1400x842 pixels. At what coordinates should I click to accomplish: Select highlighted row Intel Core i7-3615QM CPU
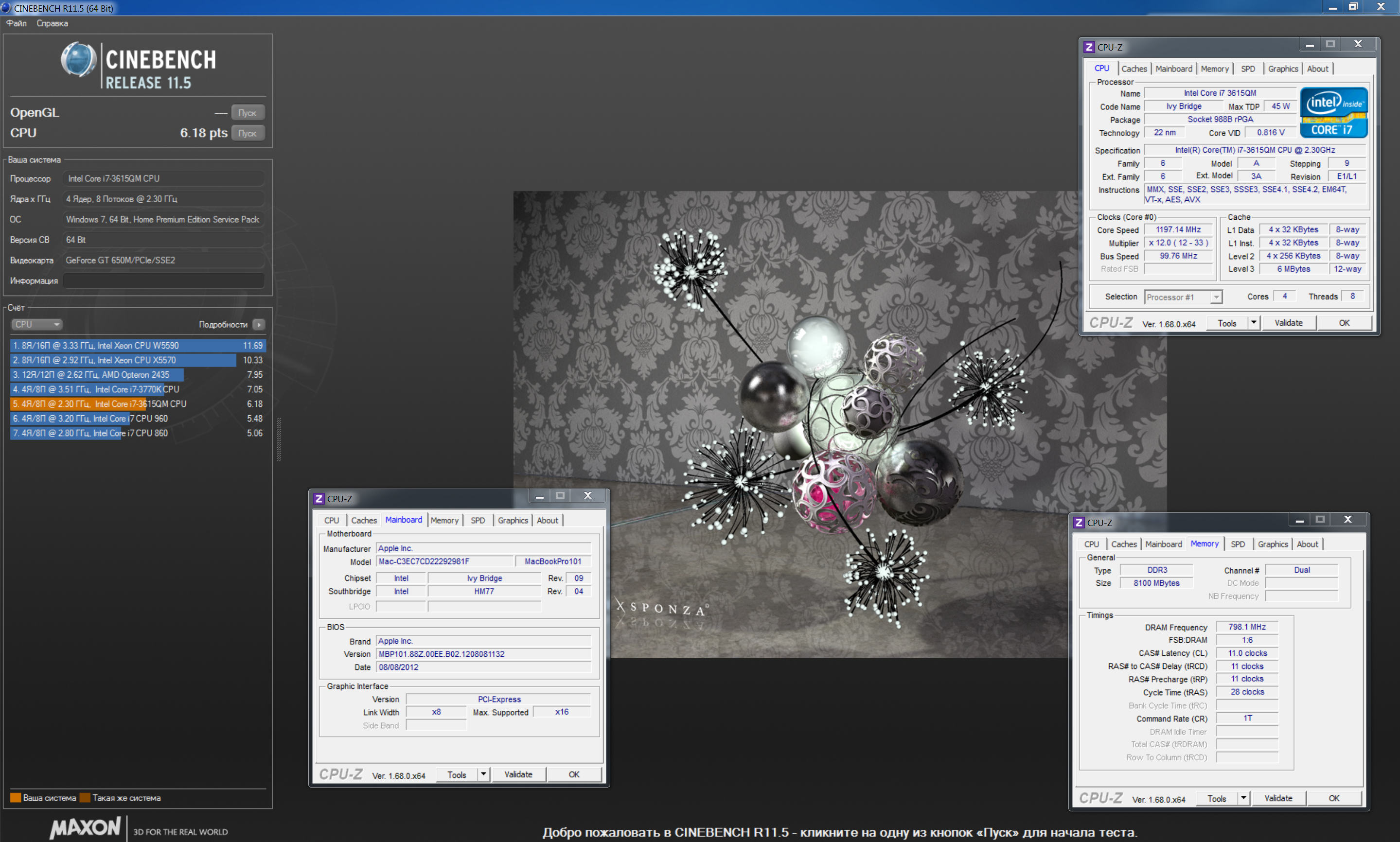[x=138, y=404]
